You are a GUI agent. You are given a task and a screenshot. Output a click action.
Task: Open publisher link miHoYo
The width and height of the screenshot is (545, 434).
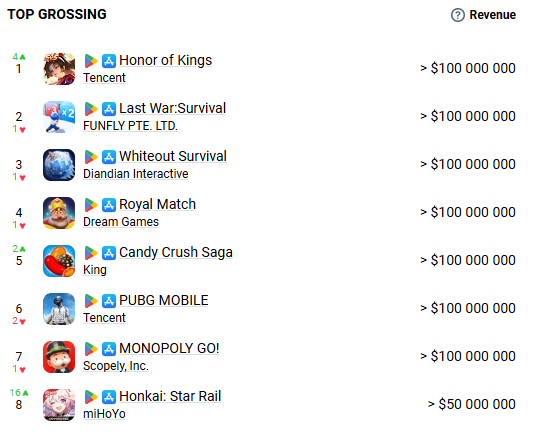pyautogui.click(x=104, y=414)
